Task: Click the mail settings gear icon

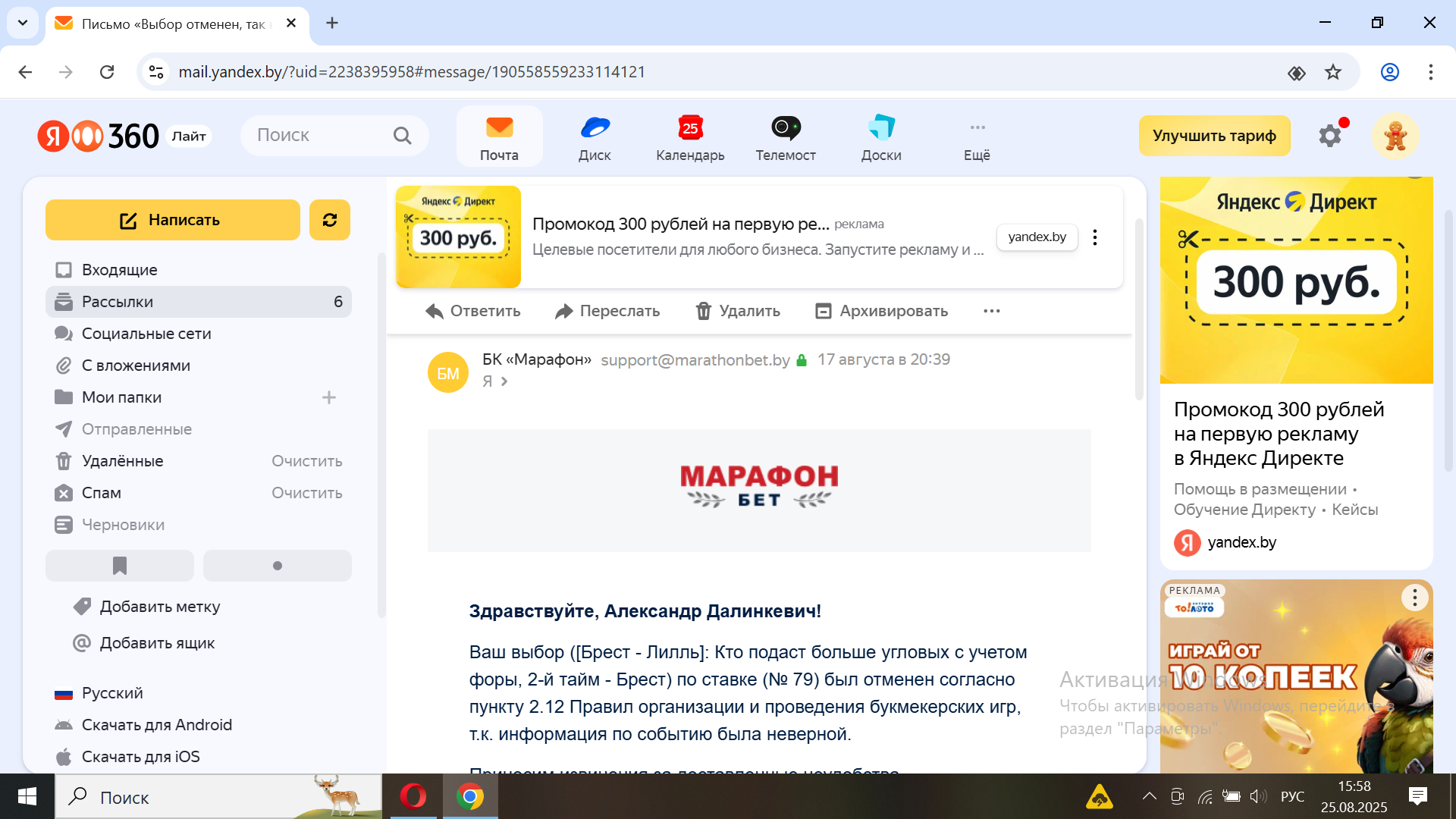Action: coord(1330,136)
